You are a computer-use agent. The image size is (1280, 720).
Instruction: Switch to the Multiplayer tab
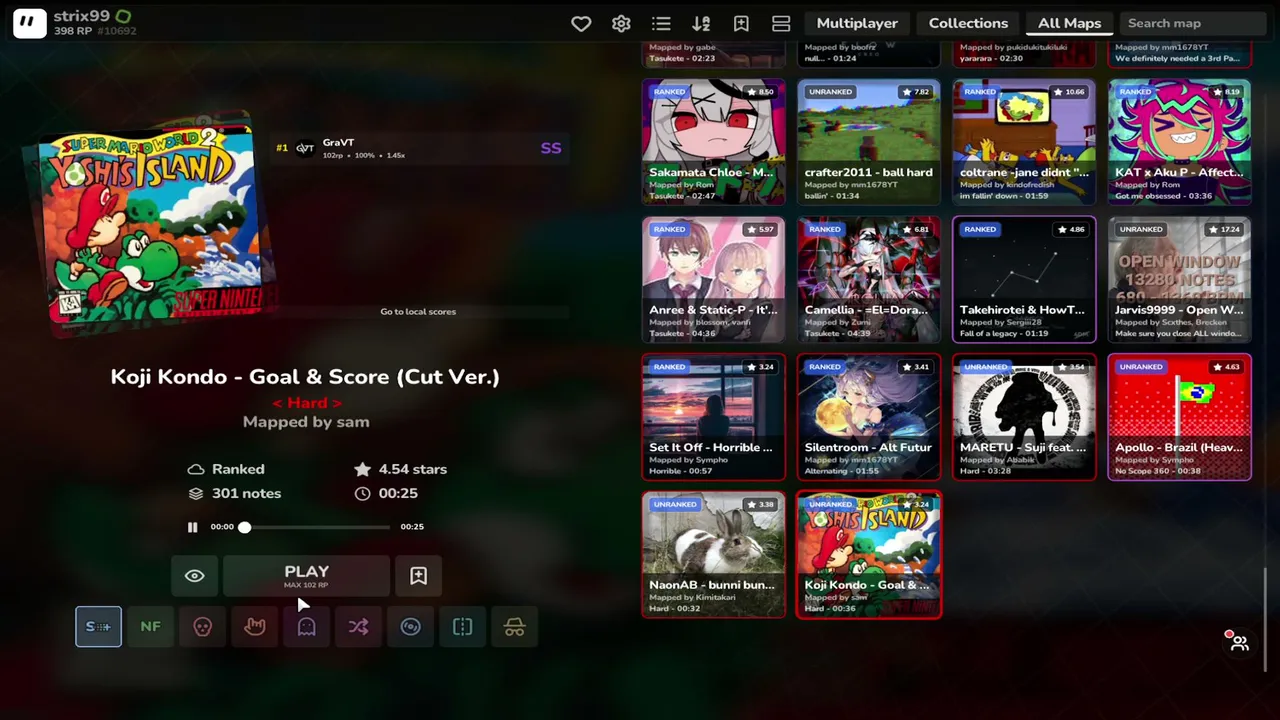tap(857, 23)
